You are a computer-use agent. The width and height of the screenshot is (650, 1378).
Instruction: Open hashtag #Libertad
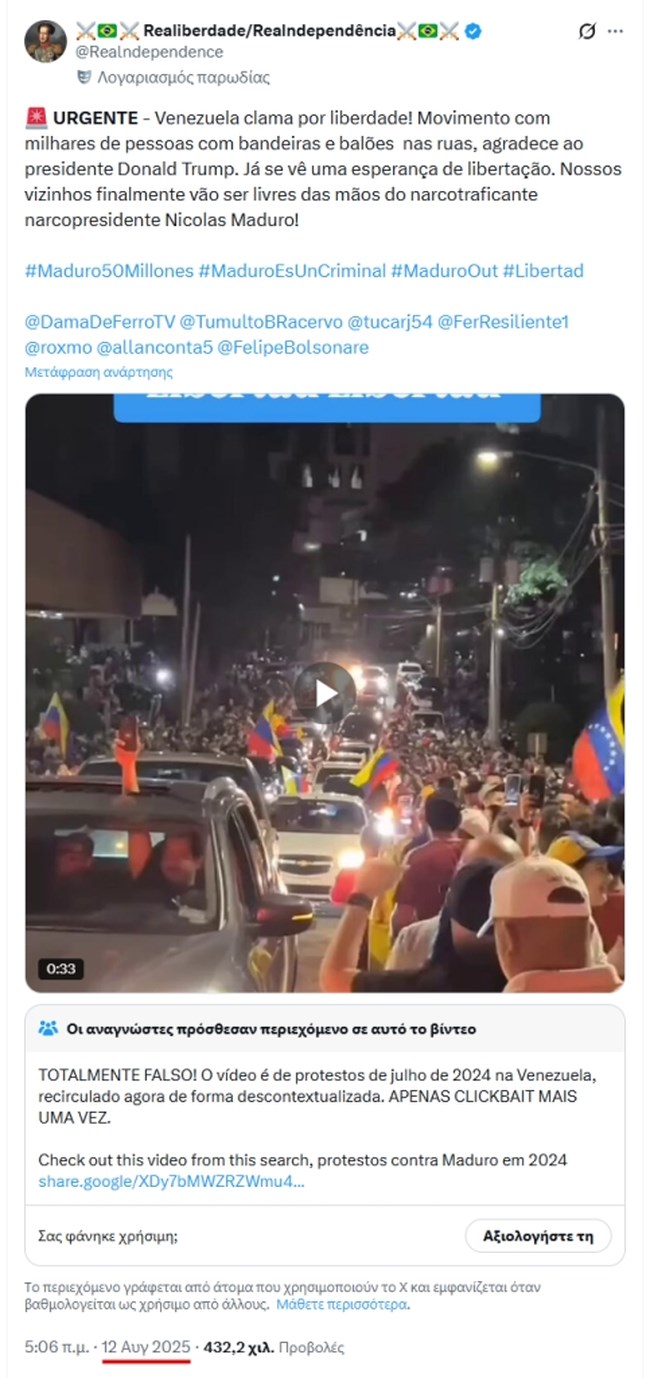pyautogui.click(x=543, y=271)
